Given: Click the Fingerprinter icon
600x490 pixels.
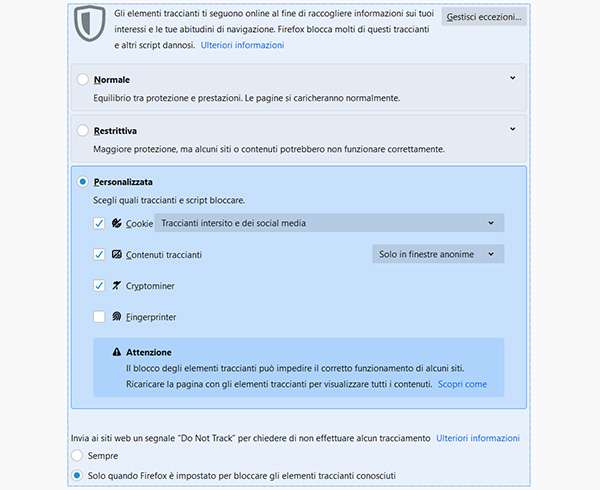Looking at the screenshot, I should 117,317.
